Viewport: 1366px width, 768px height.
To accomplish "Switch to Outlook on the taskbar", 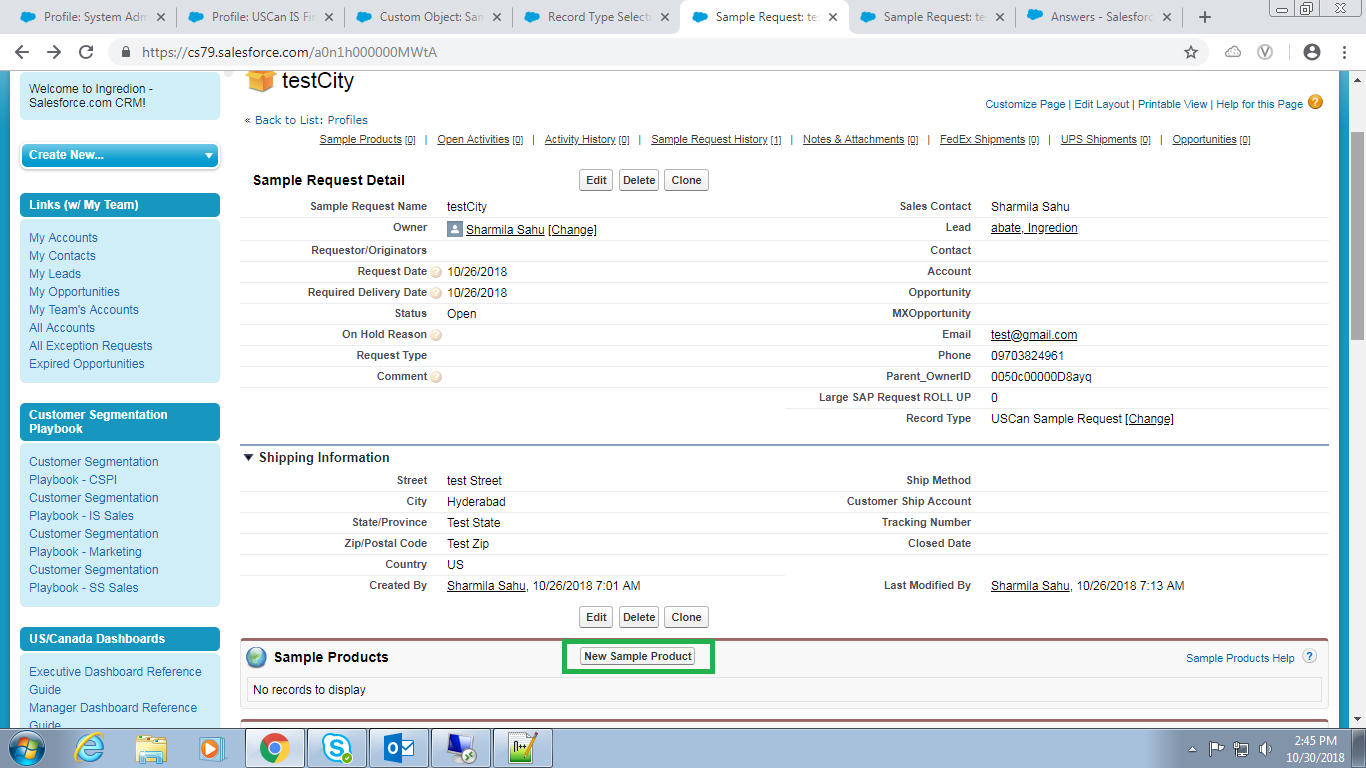I will (x=399, y=748).
